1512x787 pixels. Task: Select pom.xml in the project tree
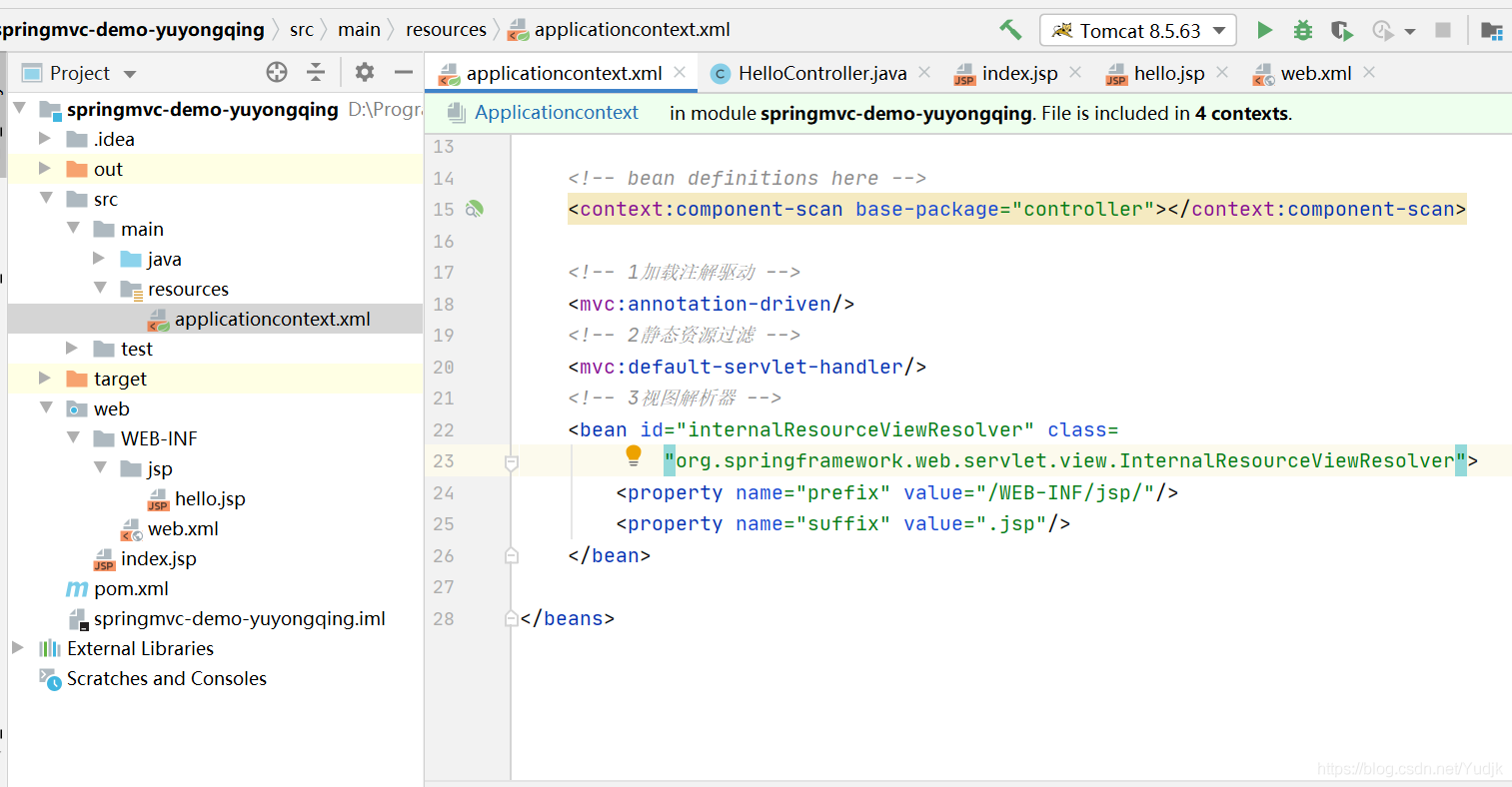point(131,588)
